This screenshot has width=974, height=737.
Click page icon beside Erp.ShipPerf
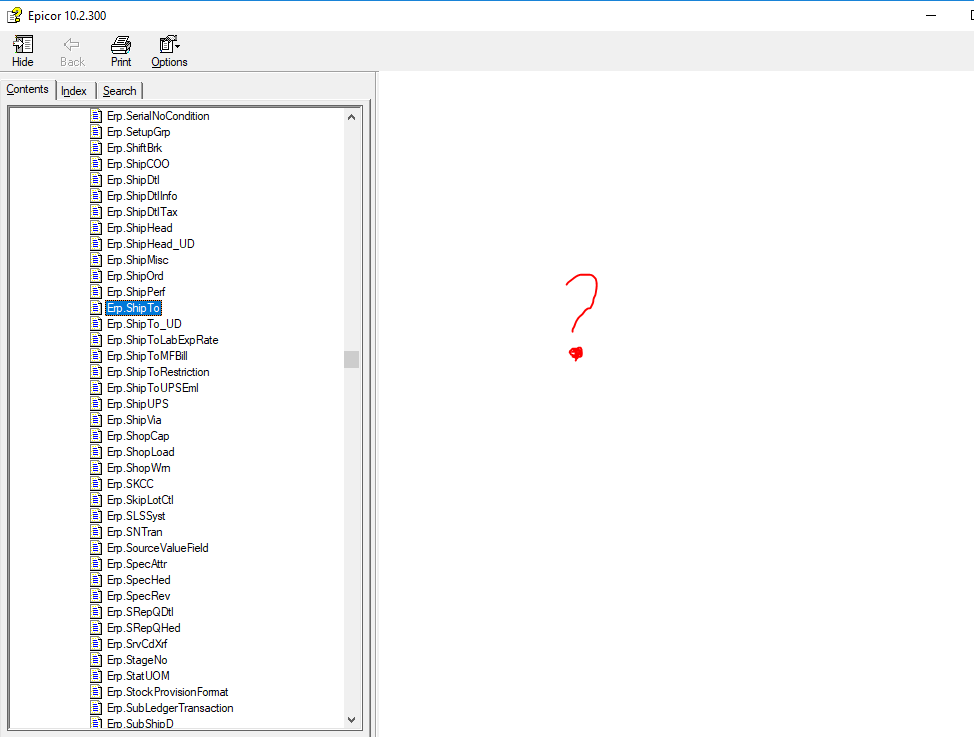[96, 292]
